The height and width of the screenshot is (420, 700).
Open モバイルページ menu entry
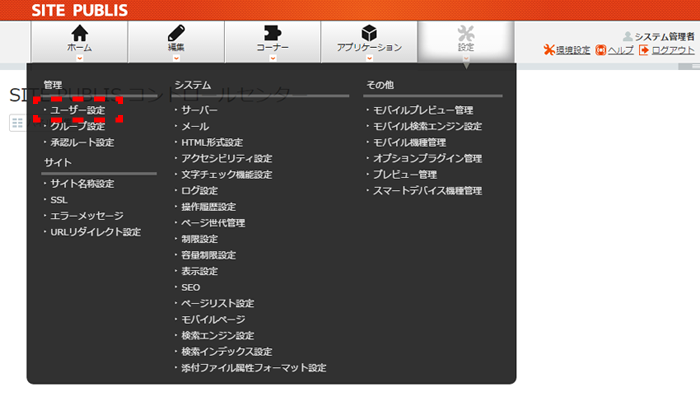click(213, 319)
